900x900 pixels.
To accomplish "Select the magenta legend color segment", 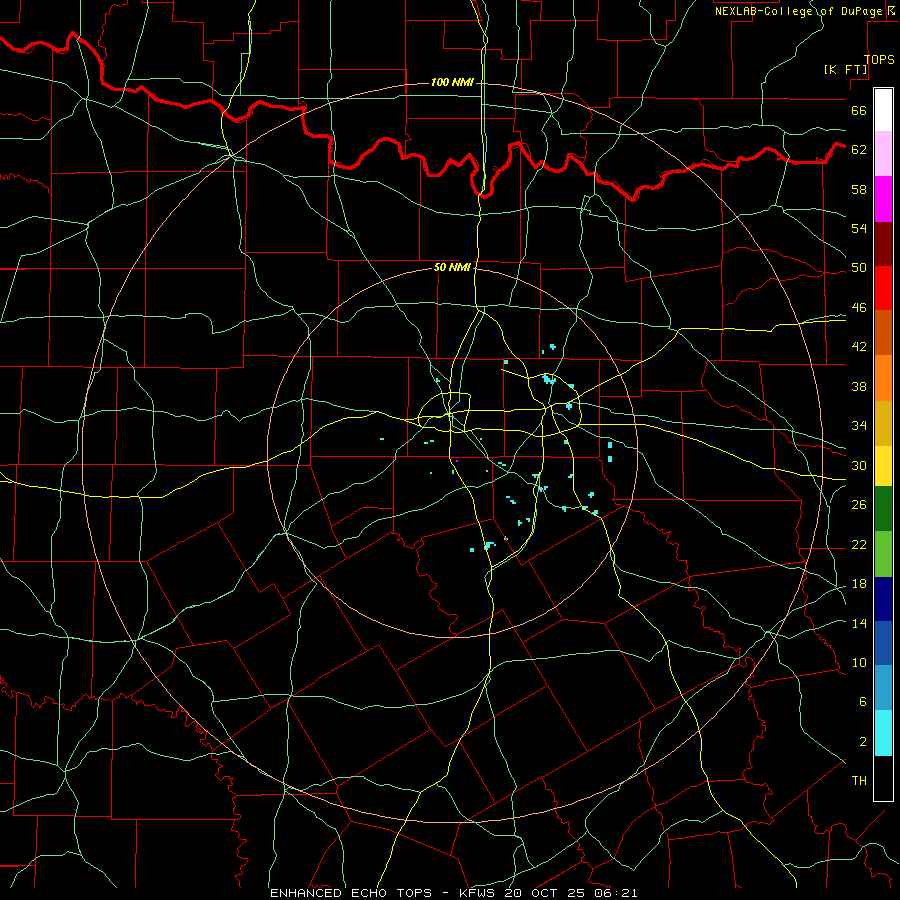I will click(x=883, y=199).
